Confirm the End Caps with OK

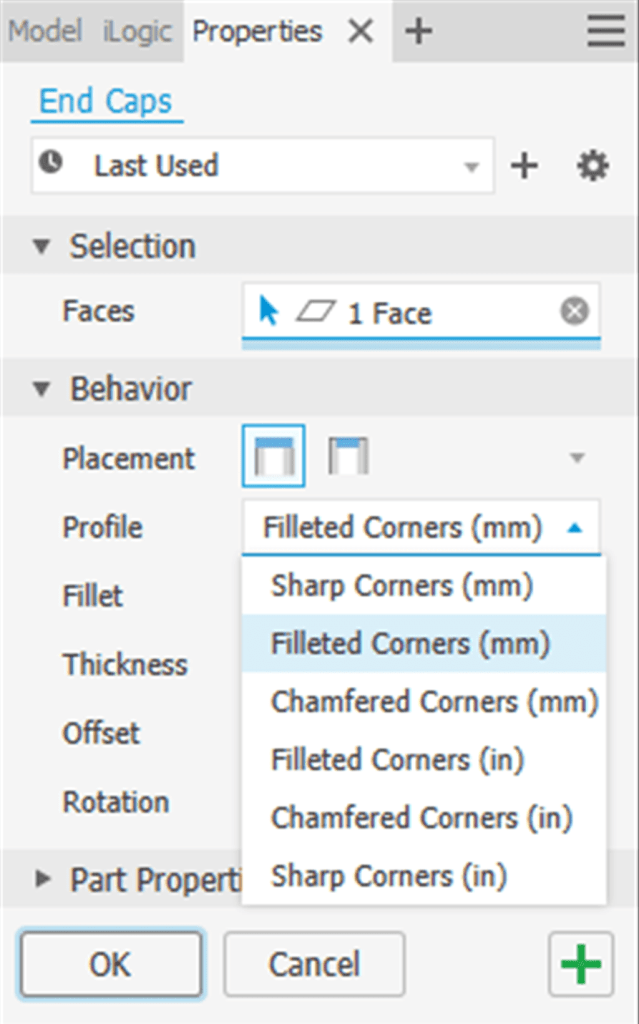coord(110,963)
